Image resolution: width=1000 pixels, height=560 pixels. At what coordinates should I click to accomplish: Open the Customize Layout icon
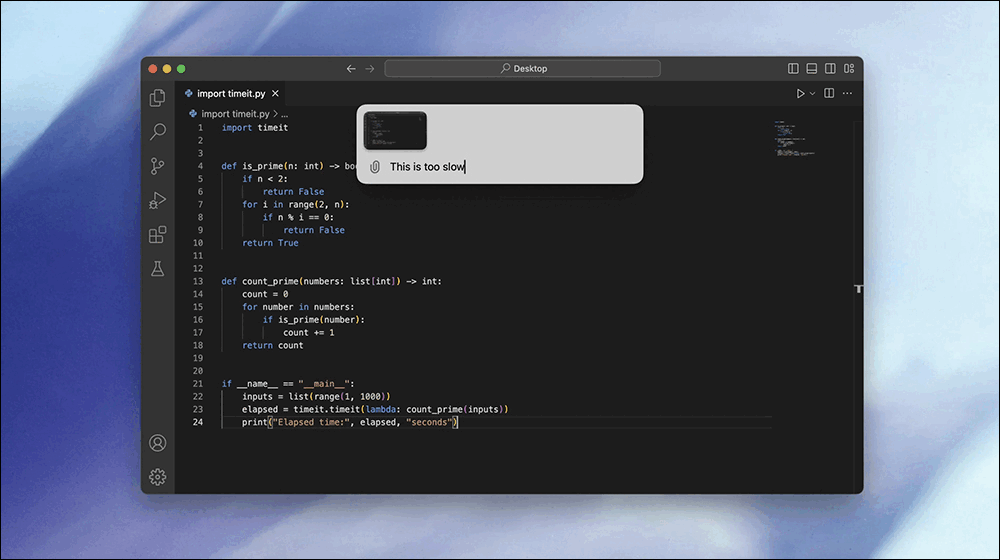pyautogui.click(x=849, y=68)
